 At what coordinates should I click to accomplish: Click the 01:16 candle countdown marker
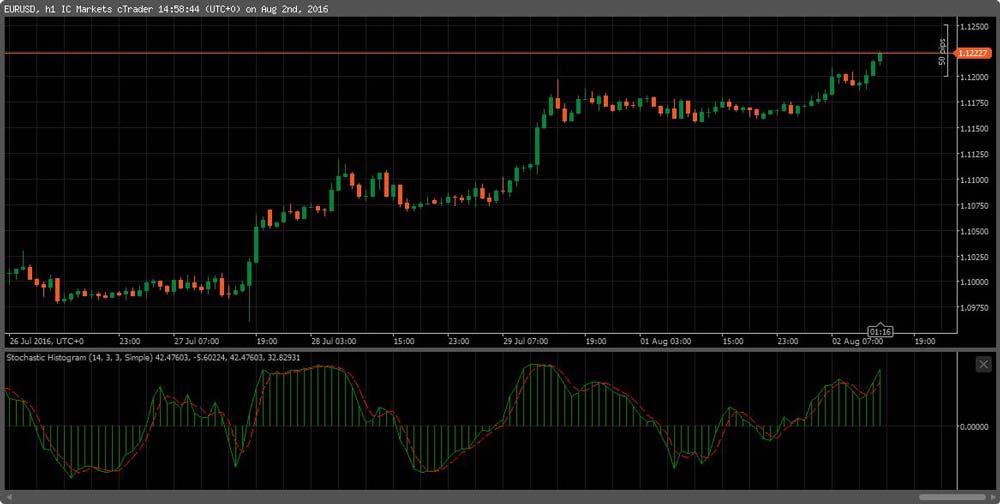pyautogui.click(x=880, y=331)
